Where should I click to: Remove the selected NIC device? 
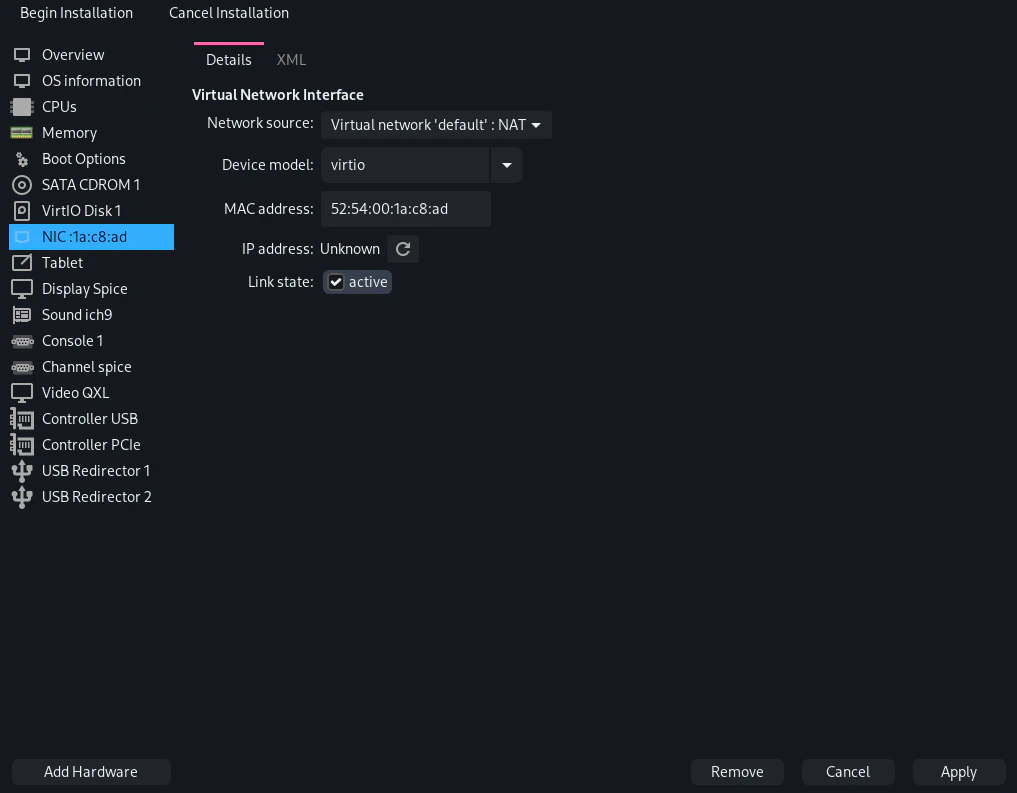[737, 772]
